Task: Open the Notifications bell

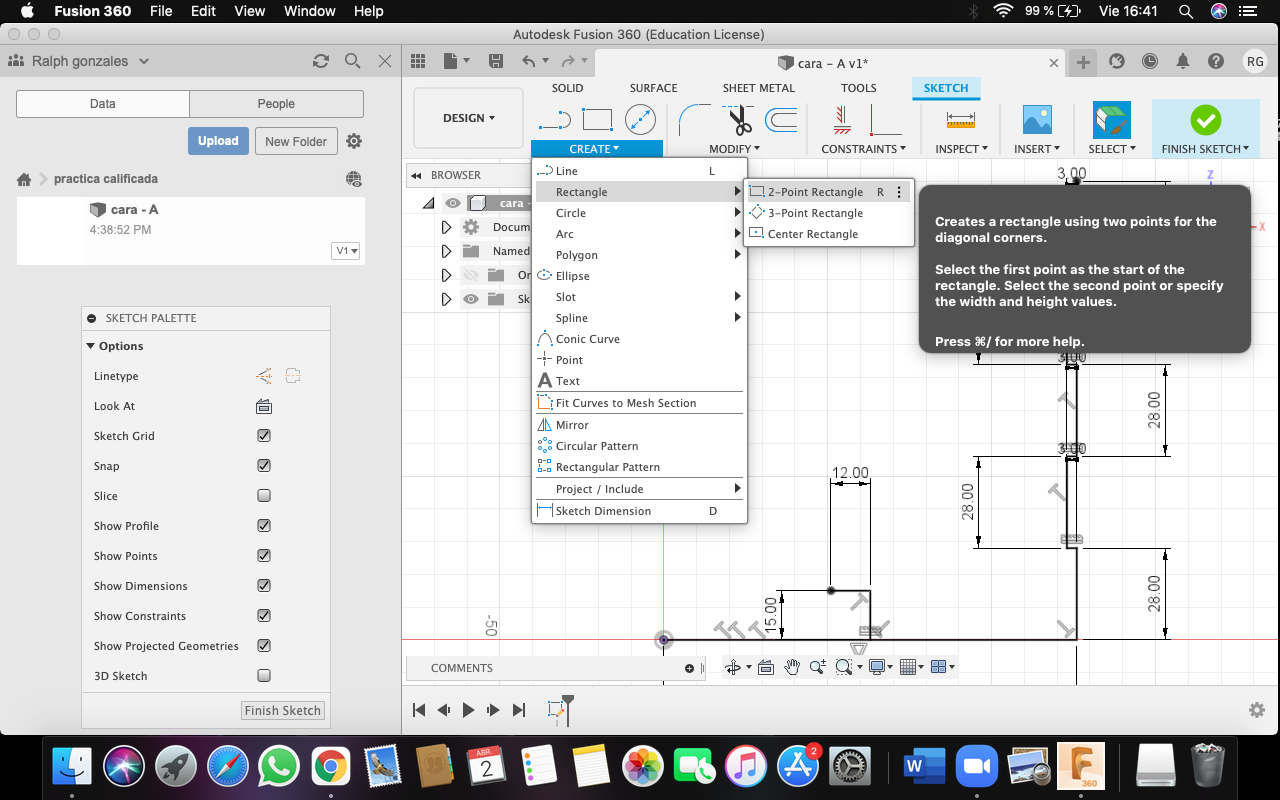Action: point(1183,61)
